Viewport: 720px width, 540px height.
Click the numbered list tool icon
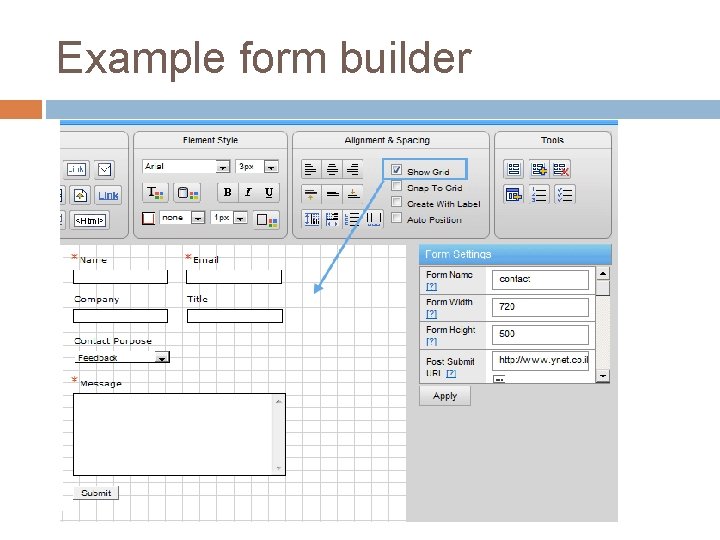(x=539, y=194)
